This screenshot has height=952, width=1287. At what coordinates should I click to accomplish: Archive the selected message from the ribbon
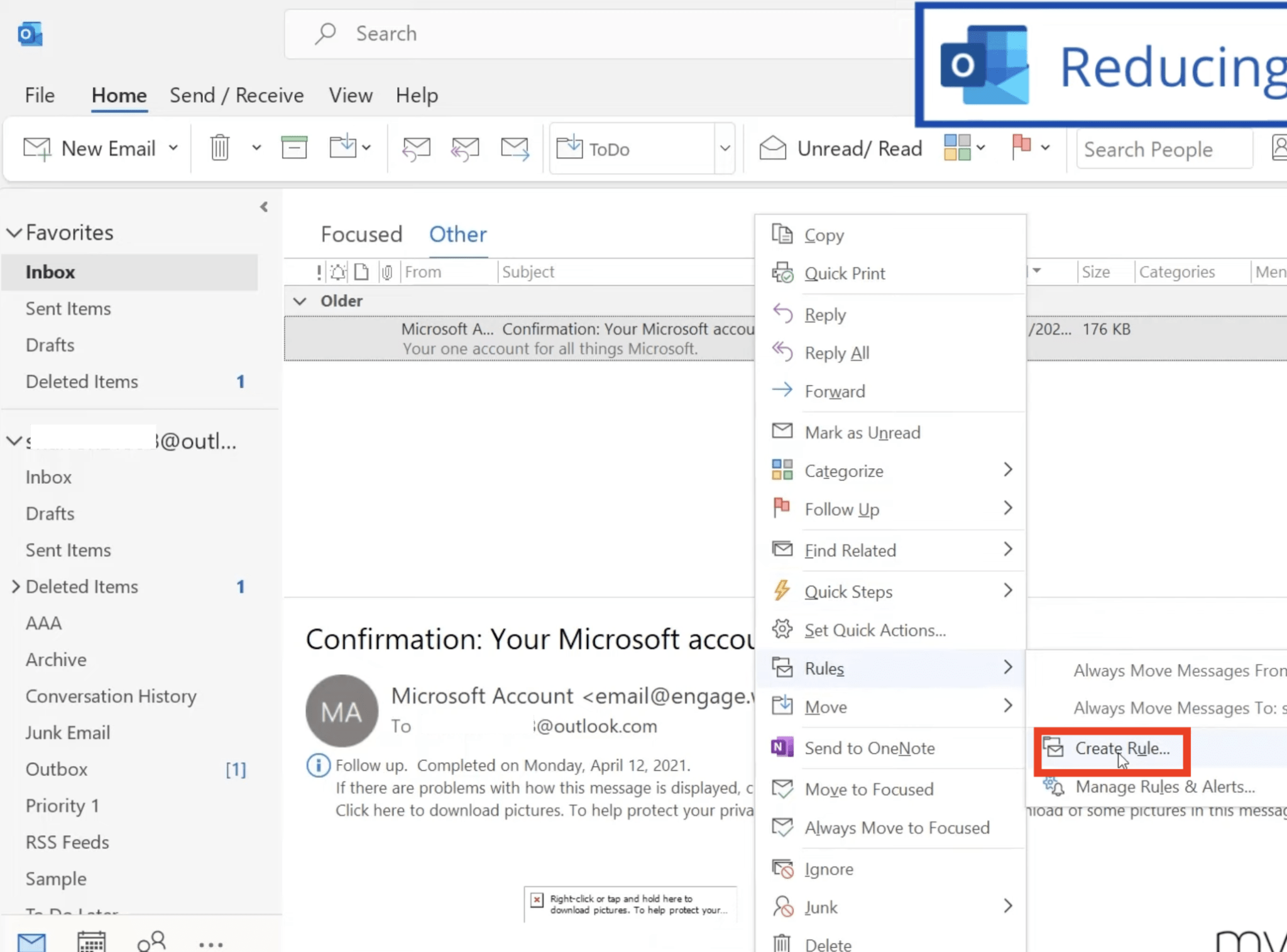point(294,146)
